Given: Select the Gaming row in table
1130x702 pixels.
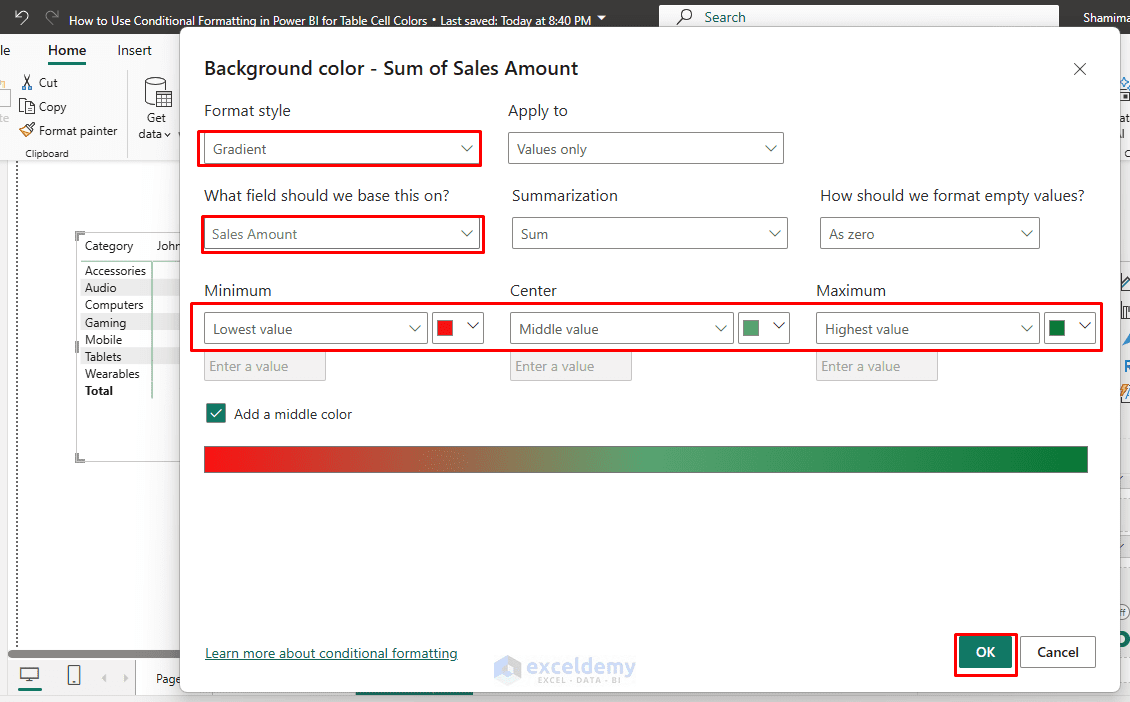Looking at the screenshot, I should pos(105,322).
